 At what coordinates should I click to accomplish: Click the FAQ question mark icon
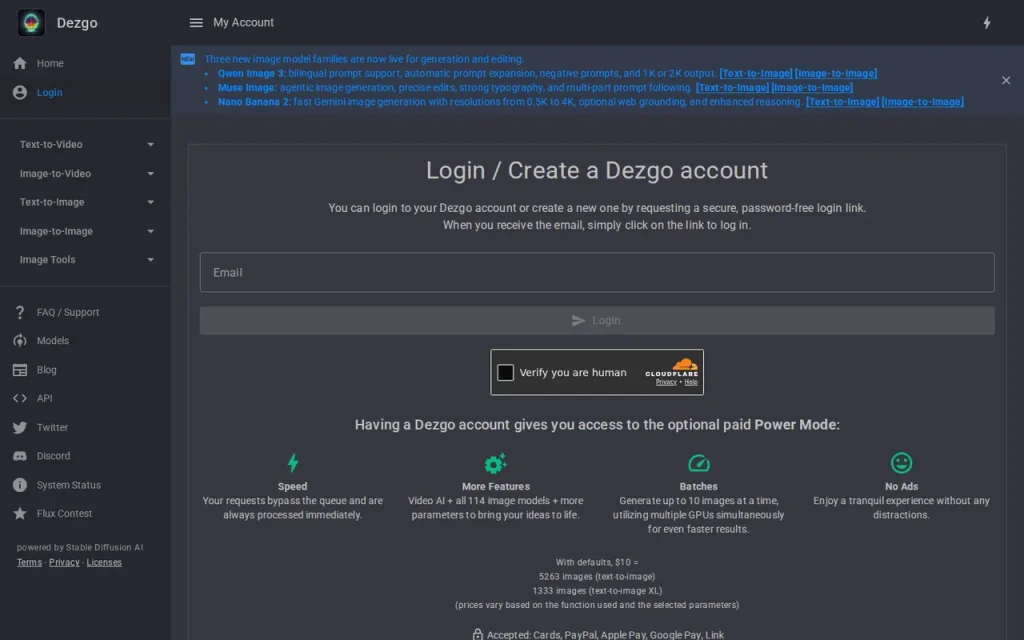[x=20, y=312]
